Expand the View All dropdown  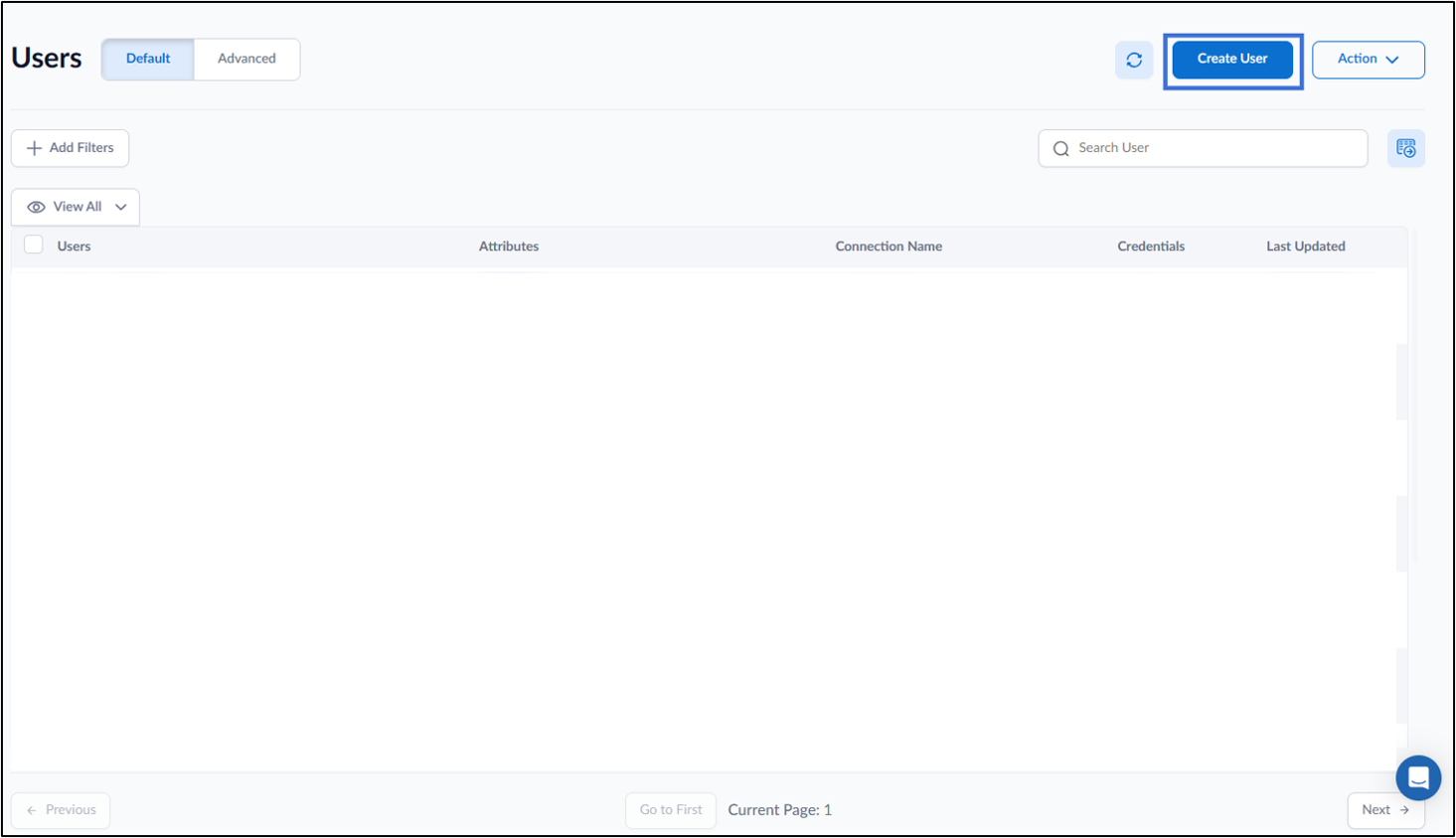point(76,207)
